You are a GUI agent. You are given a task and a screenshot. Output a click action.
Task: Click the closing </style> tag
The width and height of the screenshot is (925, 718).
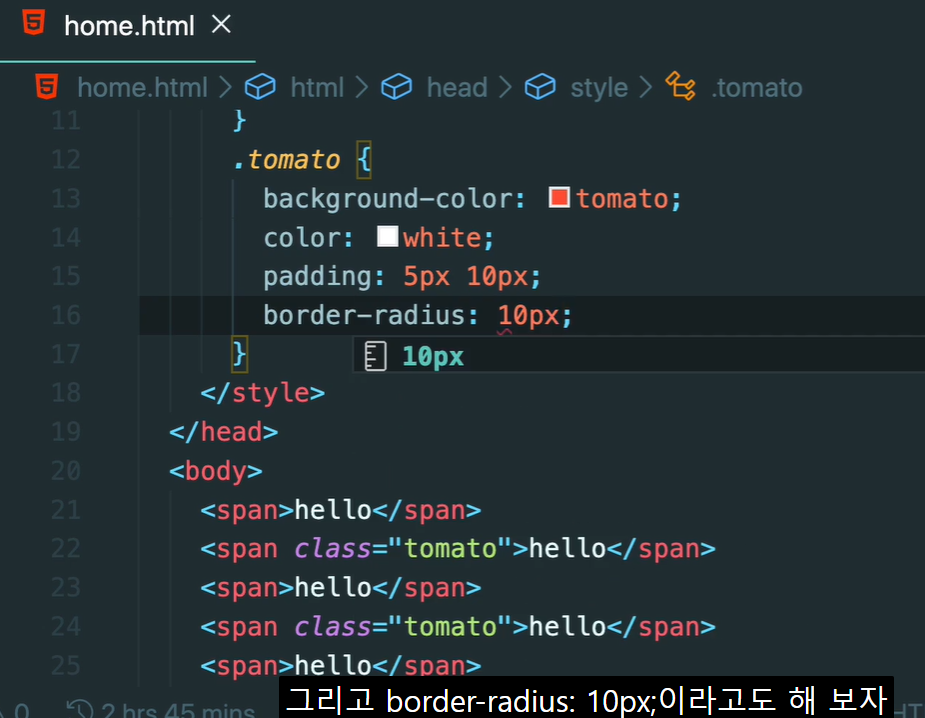(x=263, y=393)
